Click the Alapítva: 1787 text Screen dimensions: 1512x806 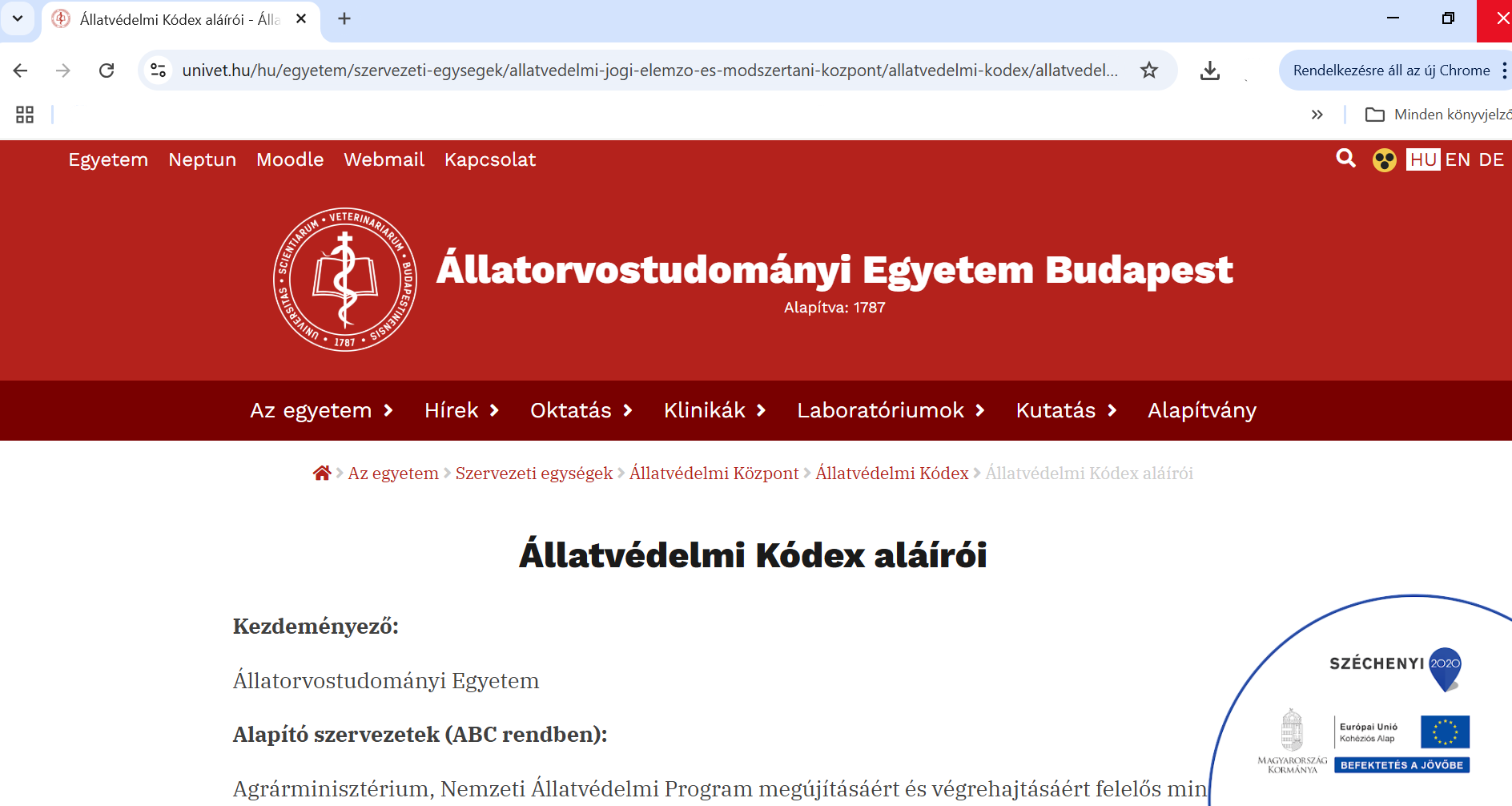click(x=834, y=308)
